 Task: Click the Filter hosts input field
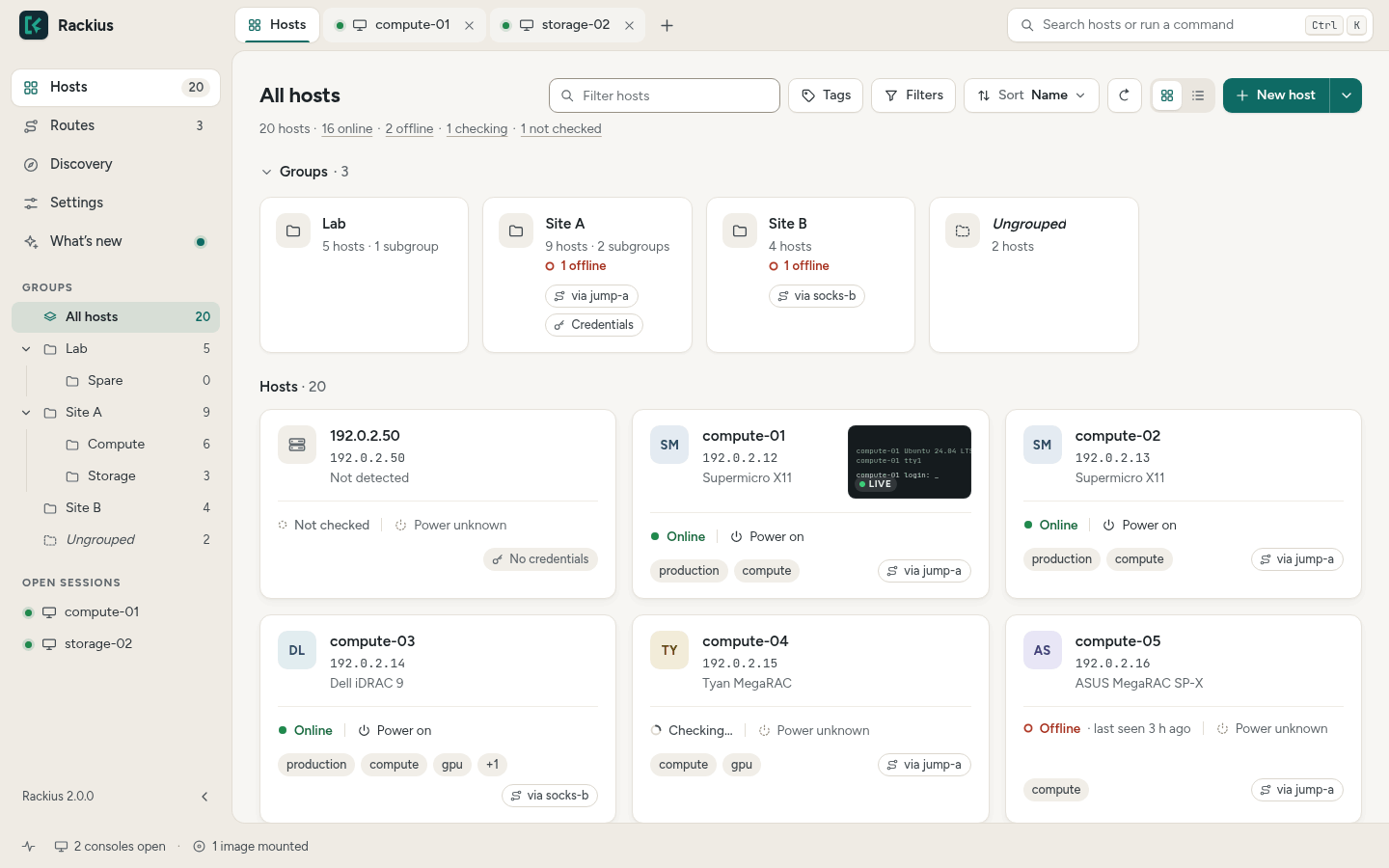[665, 95]
